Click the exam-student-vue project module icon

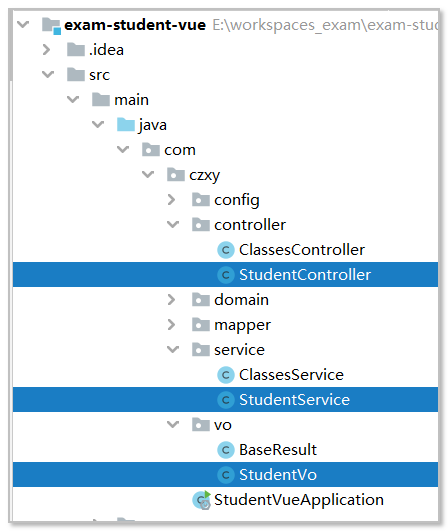51,26
